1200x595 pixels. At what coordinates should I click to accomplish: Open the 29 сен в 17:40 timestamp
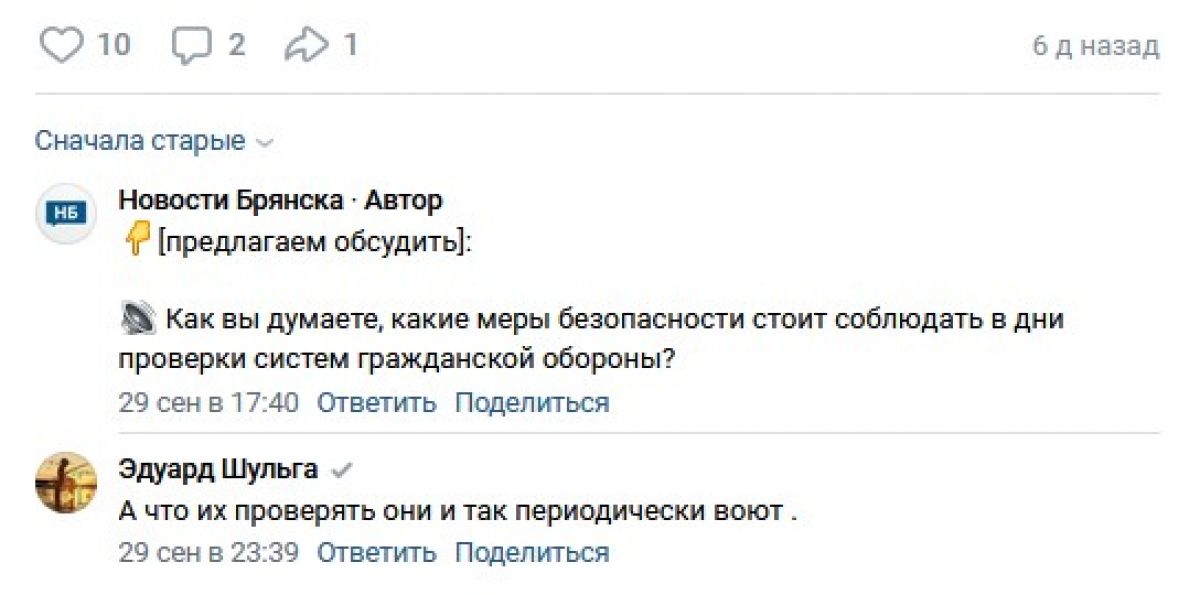[x=208, y=403]
